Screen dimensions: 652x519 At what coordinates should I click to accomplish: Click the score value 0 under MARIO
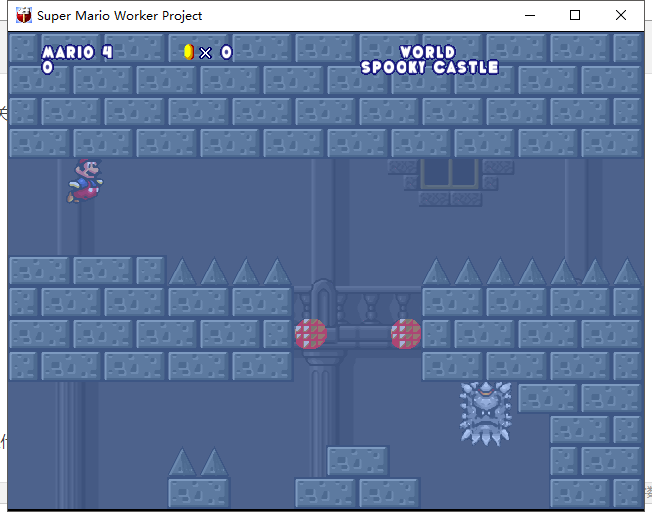pos(47,67)
